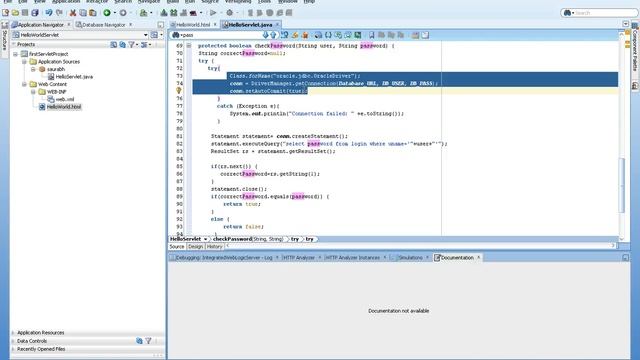This screenshot has height=360, width=640.
Task: Click the New file toolbar icon
Action: (x=5, y=13)
